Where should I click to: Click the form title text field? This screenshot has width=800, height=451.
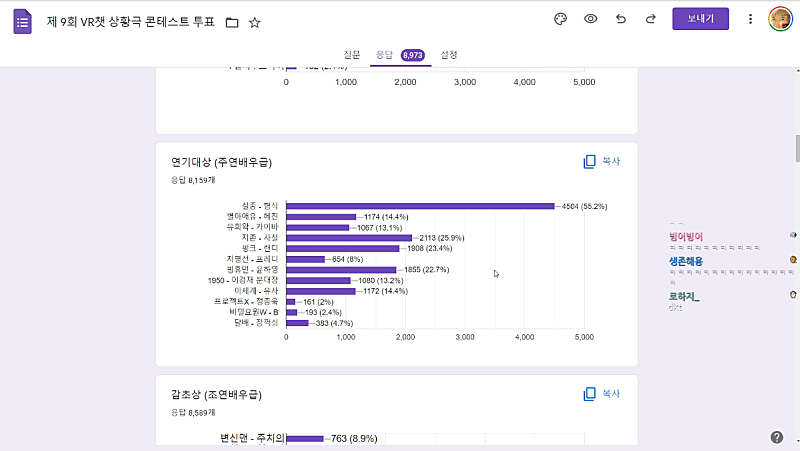pyautogui.click(x=132, y=22)
